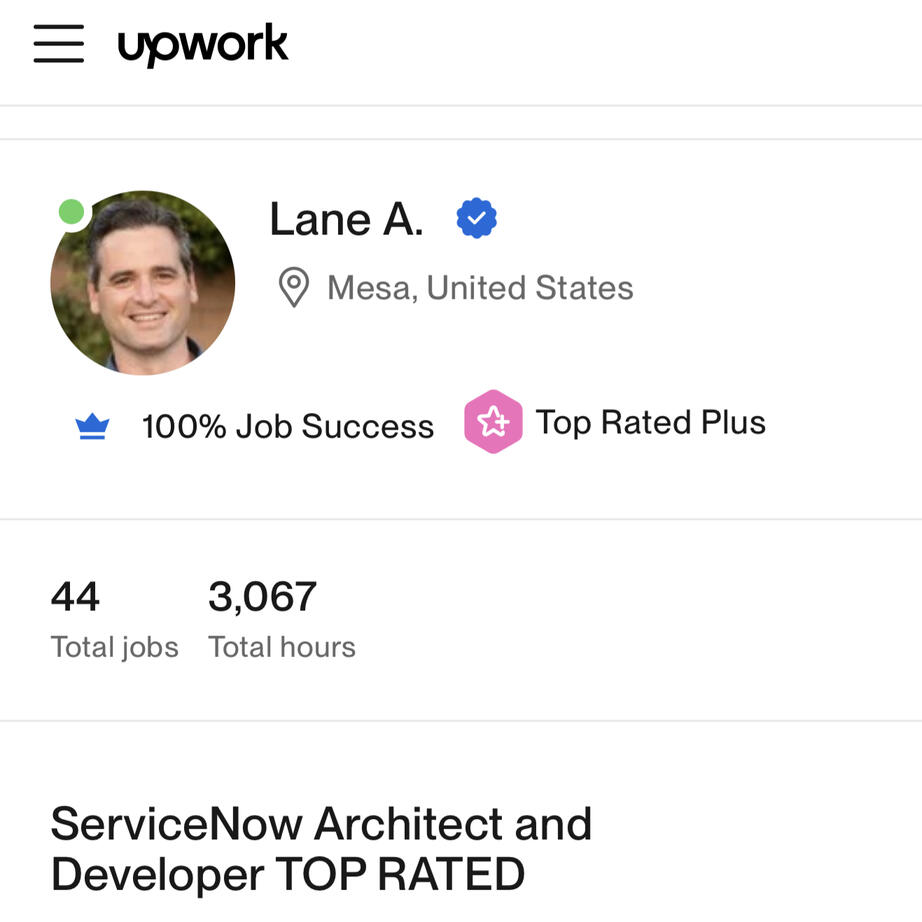
Task: Click the ServiceNow Architect and headline line
Action: click(x=321, y=824)
